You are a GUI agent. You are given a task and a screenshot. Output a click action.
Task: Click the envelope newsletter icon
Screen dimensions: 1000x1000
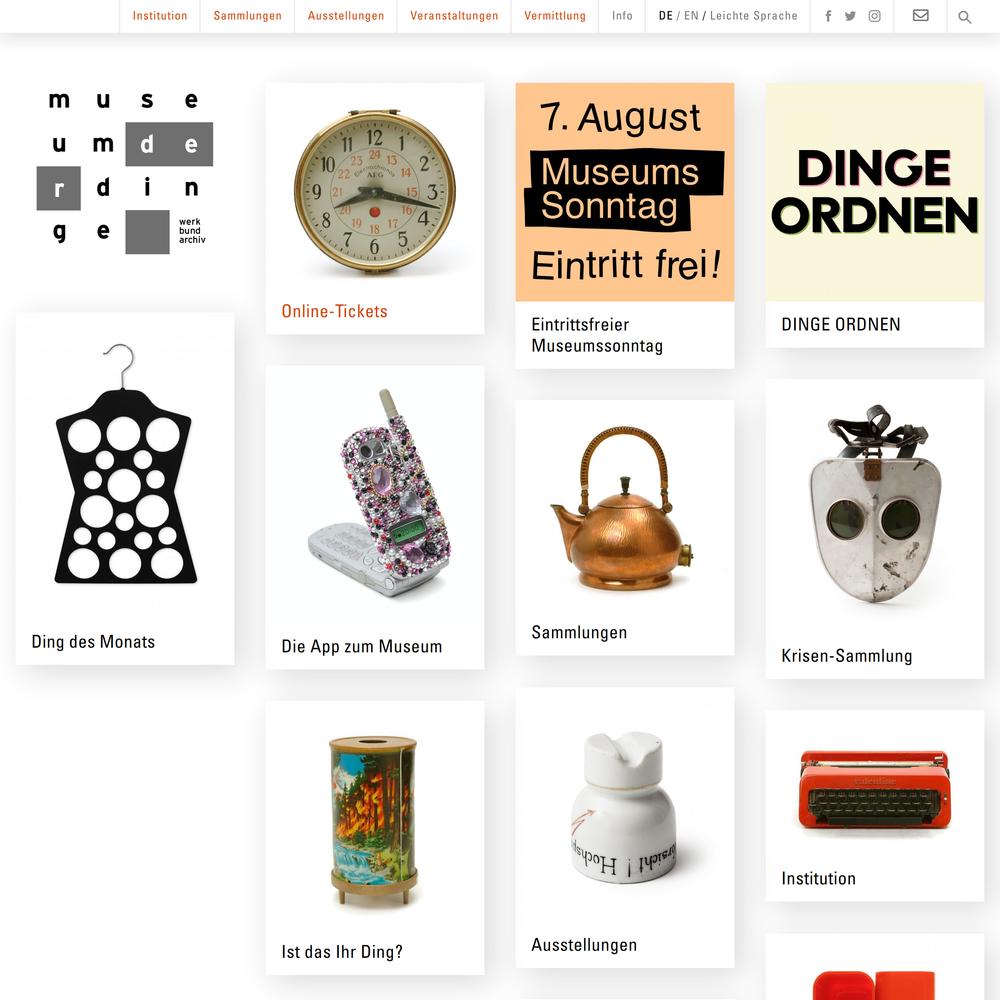[920, 15]
